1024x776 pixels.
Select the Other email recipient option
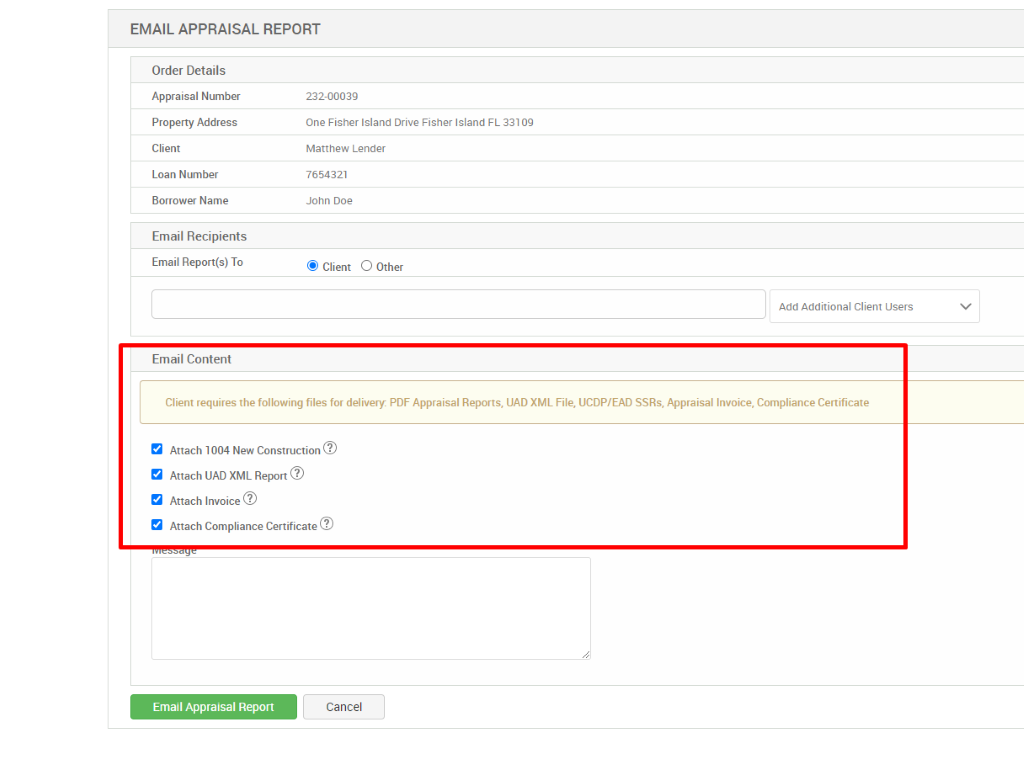(366, 265)
